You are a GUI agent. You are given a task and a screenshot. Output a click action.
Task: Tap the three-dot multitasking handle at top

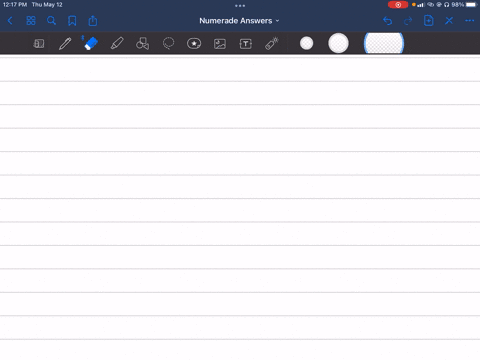(x=240, y=6)
